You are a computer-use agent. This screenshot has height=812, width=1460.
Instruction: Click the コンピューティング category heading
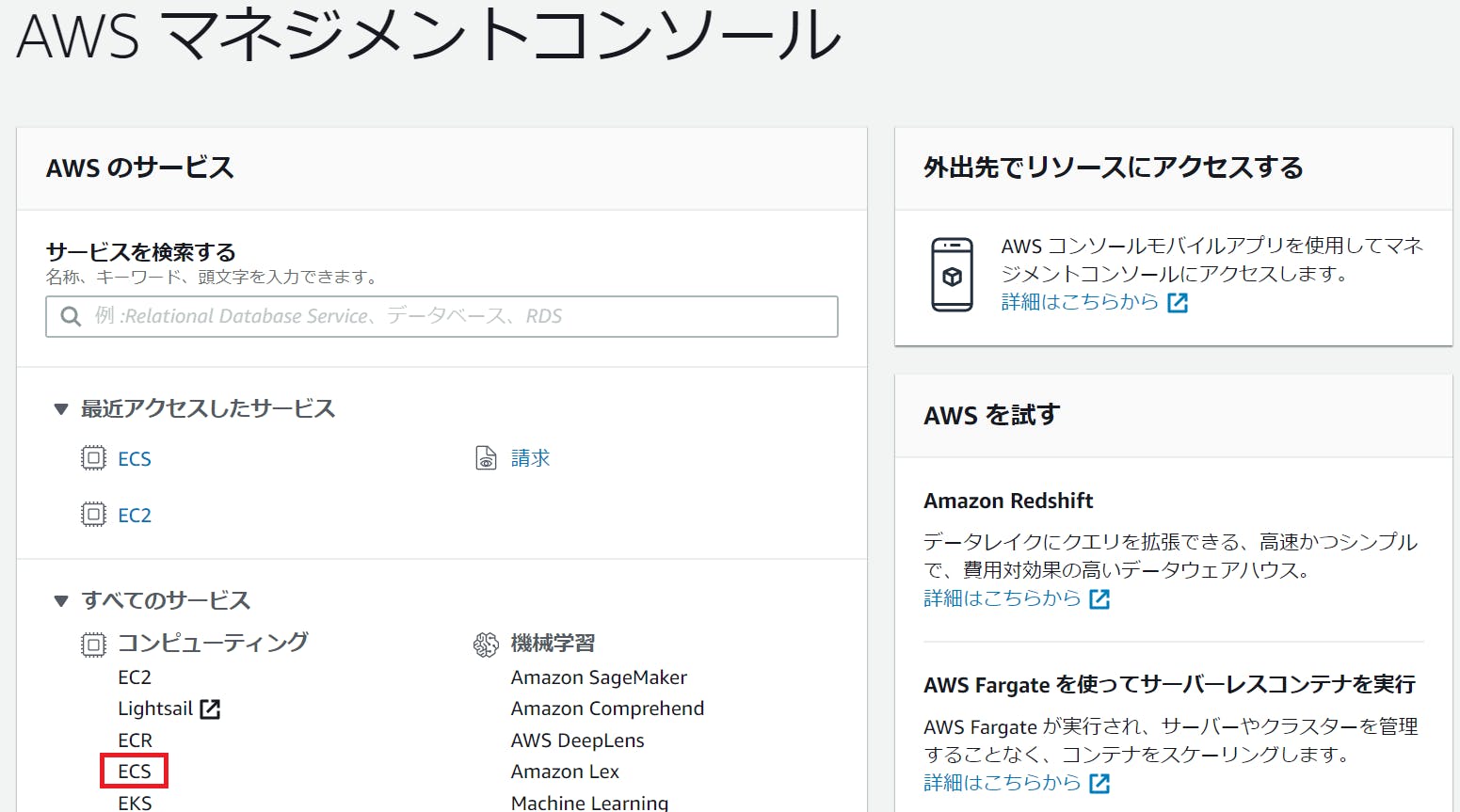(x=213, y=643)
